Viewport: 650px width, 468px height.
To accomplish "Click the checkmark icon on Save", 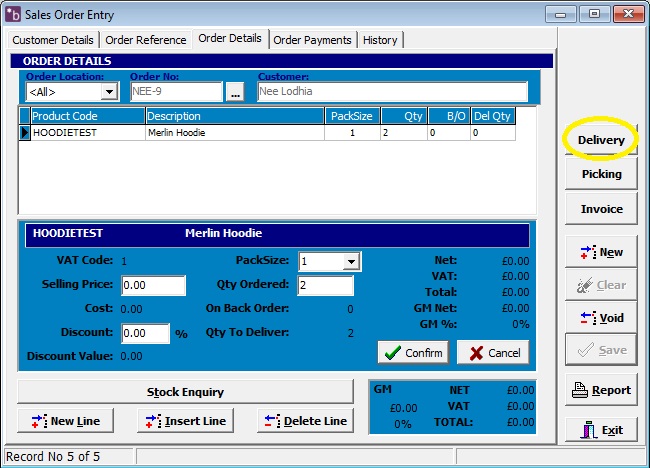I will [x=586, y=350].
